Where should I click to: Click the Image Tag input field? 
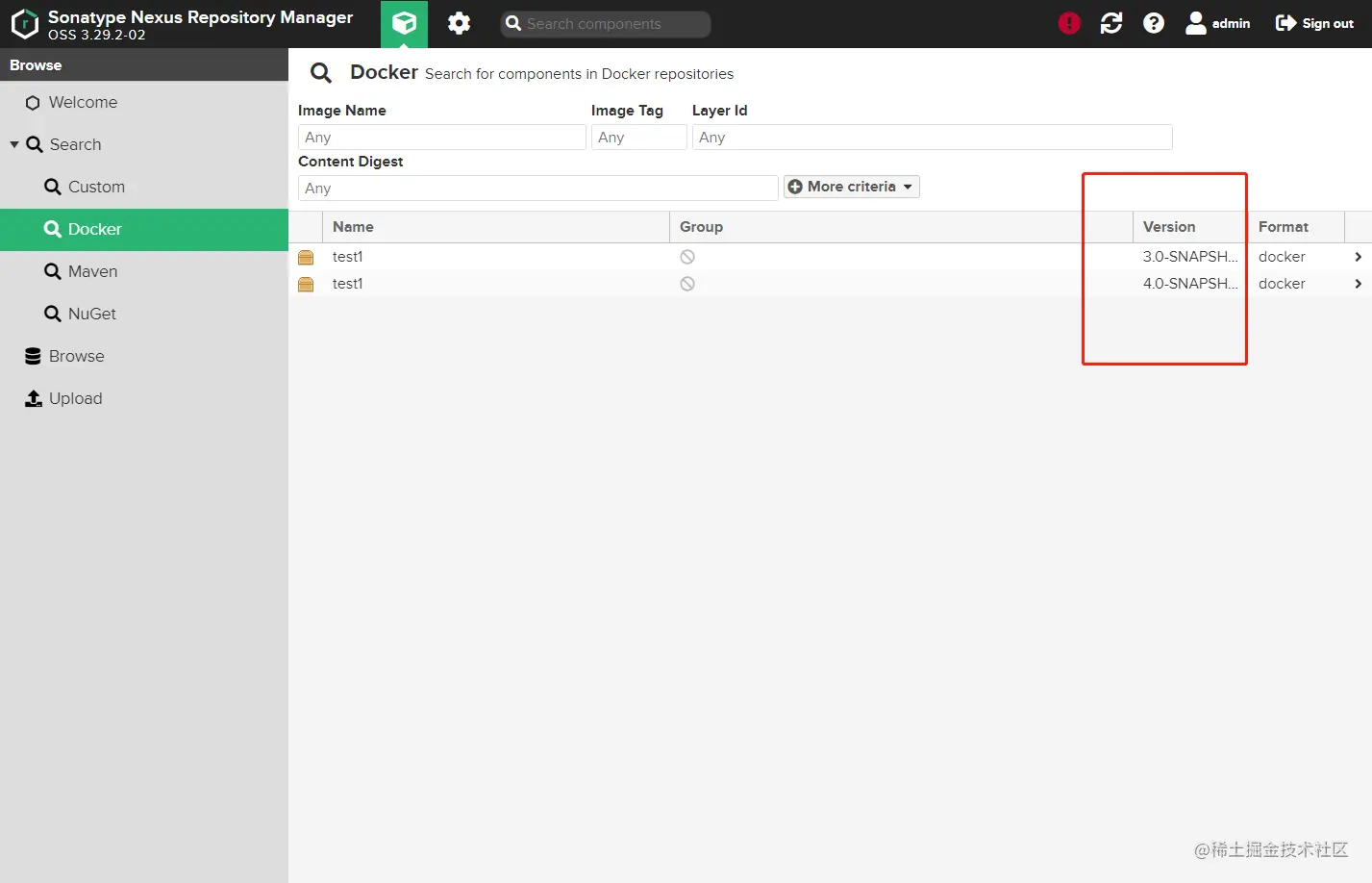(639, 138)
